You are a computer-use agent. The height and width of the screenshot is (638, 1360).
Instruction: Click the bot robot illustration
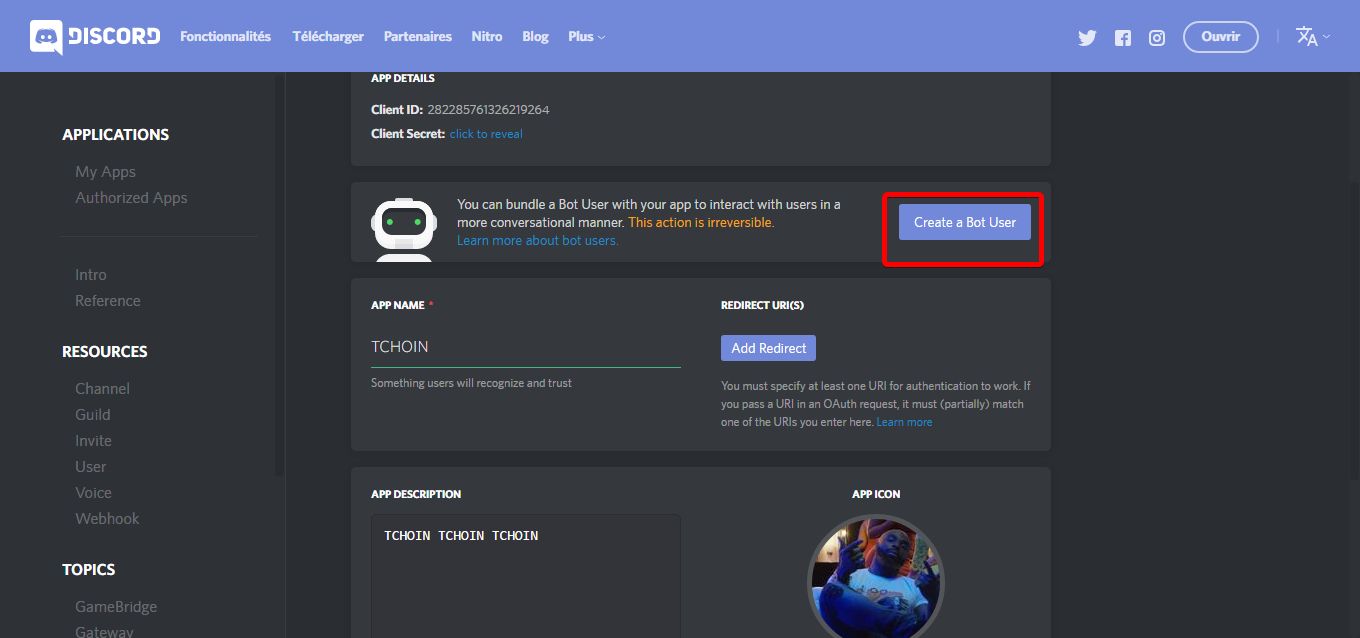(x=403, y=229)
